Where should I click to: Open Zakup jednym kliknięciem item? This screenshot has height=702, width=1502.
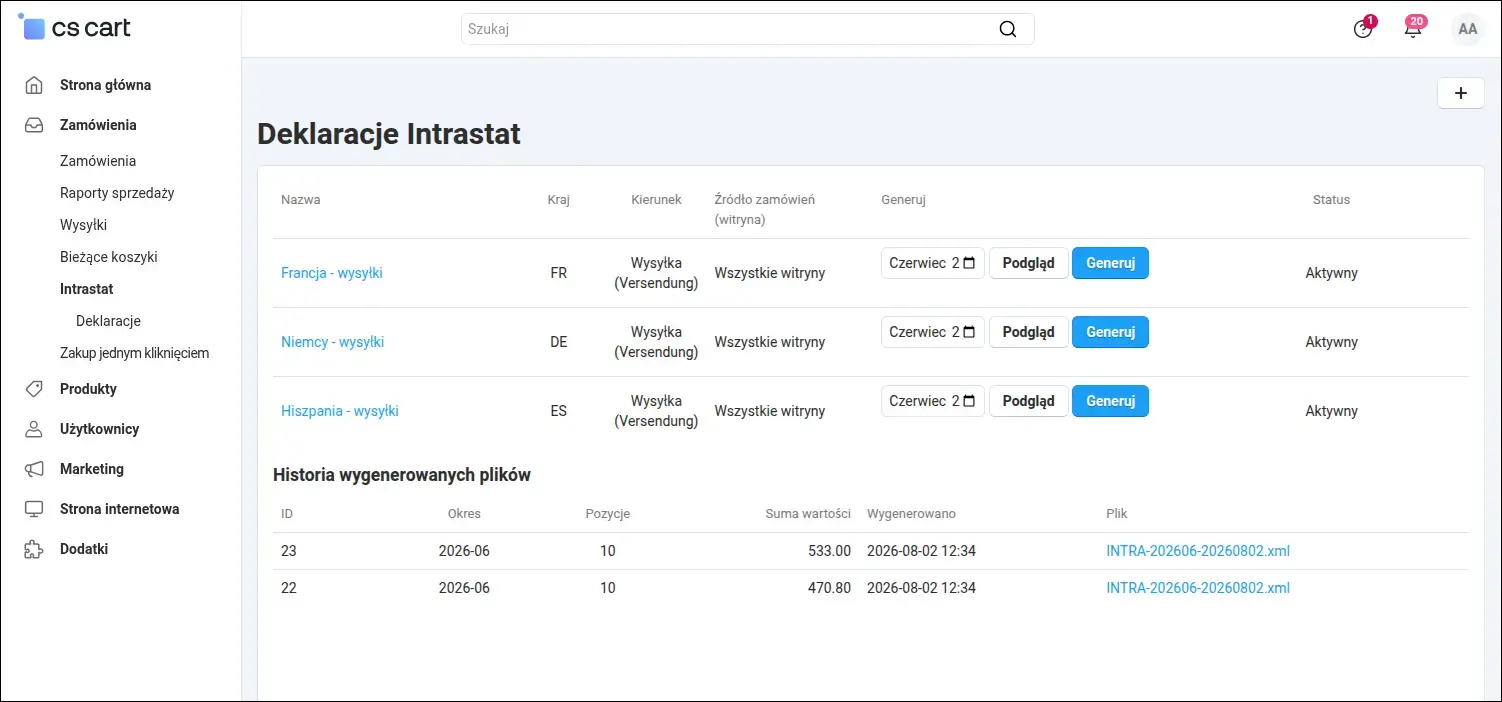134,353
